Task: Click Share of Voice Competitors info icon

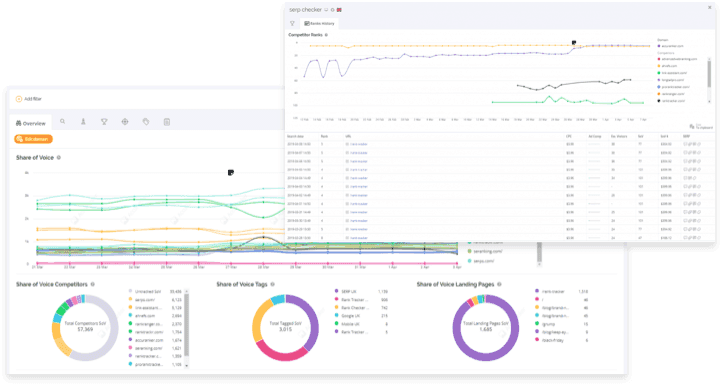Action: point(93,285)
